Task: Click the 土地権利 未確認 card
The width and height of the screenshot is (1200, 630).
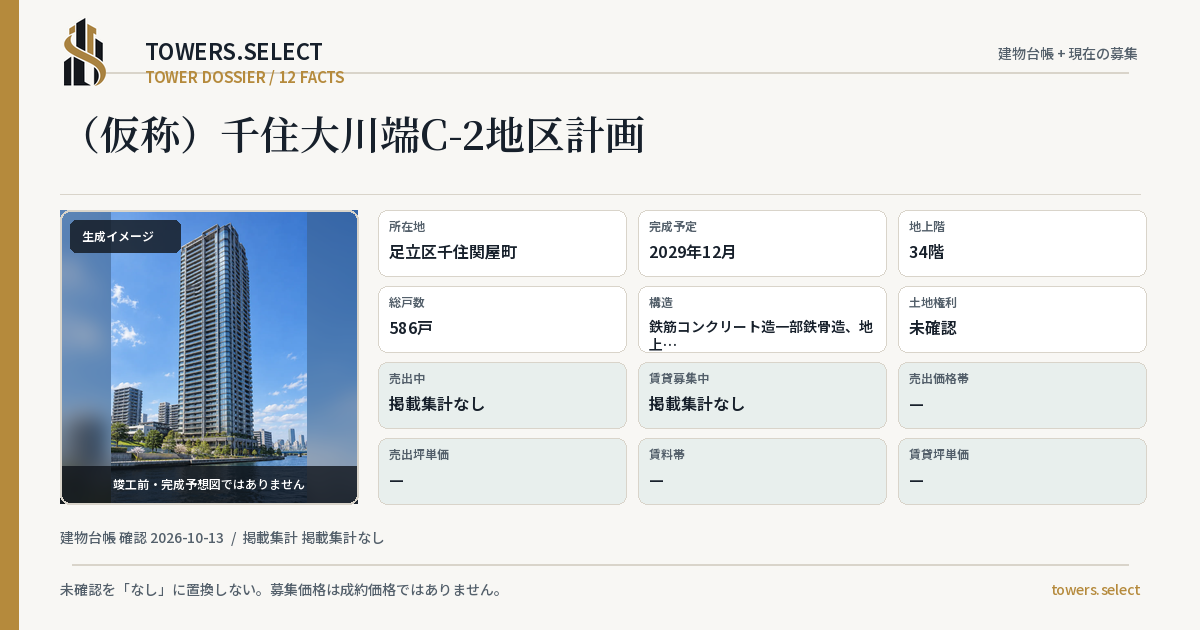Action: 1022,319
